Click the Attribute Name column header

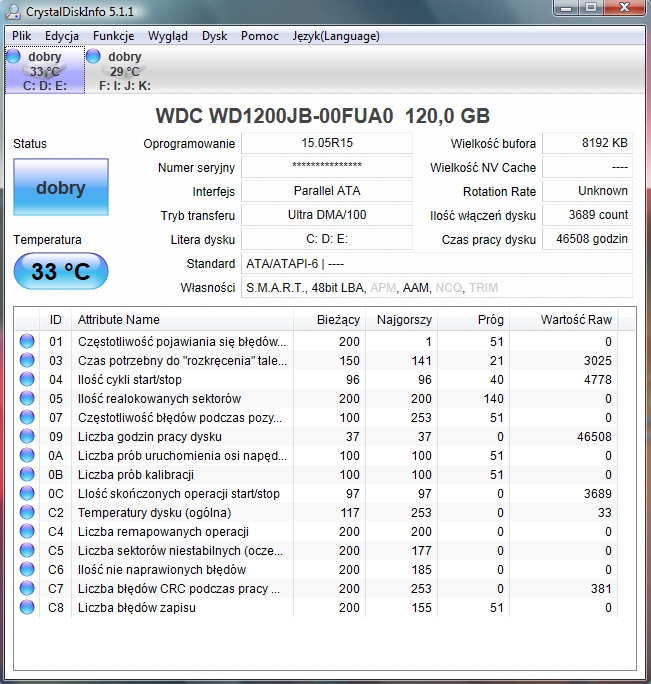182,320
